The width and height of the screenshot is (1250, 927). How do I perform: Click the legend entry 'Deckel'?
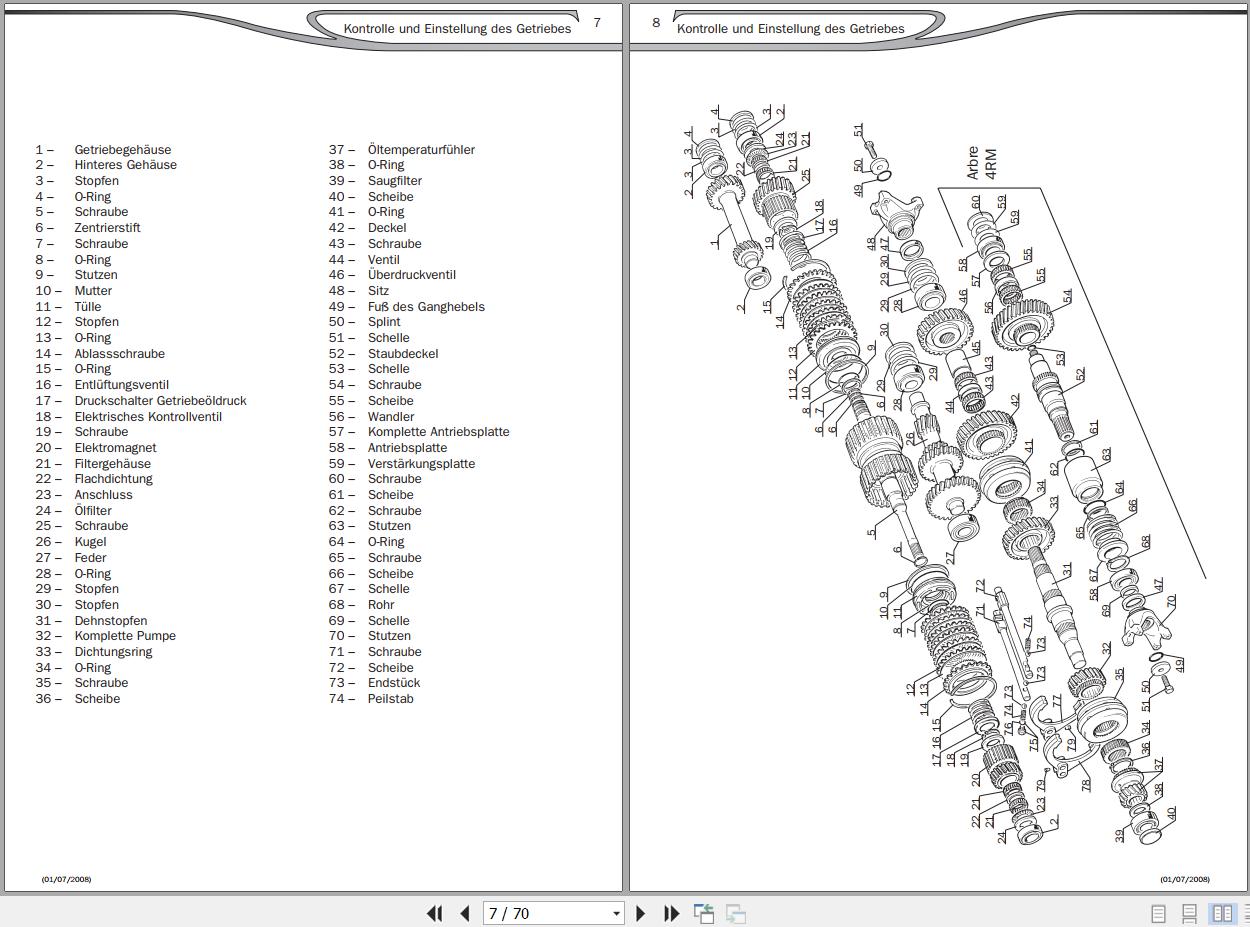pos(387,228)
